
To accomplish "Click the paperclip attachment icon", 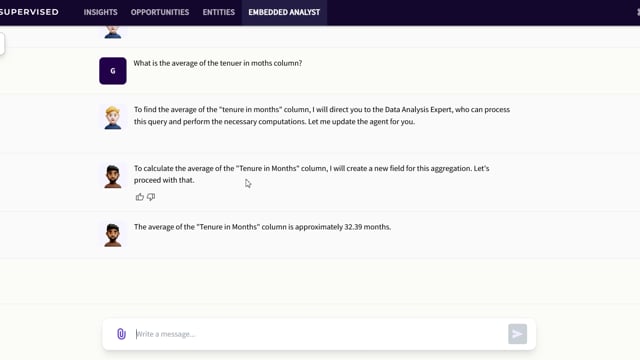I will point(121,334).
